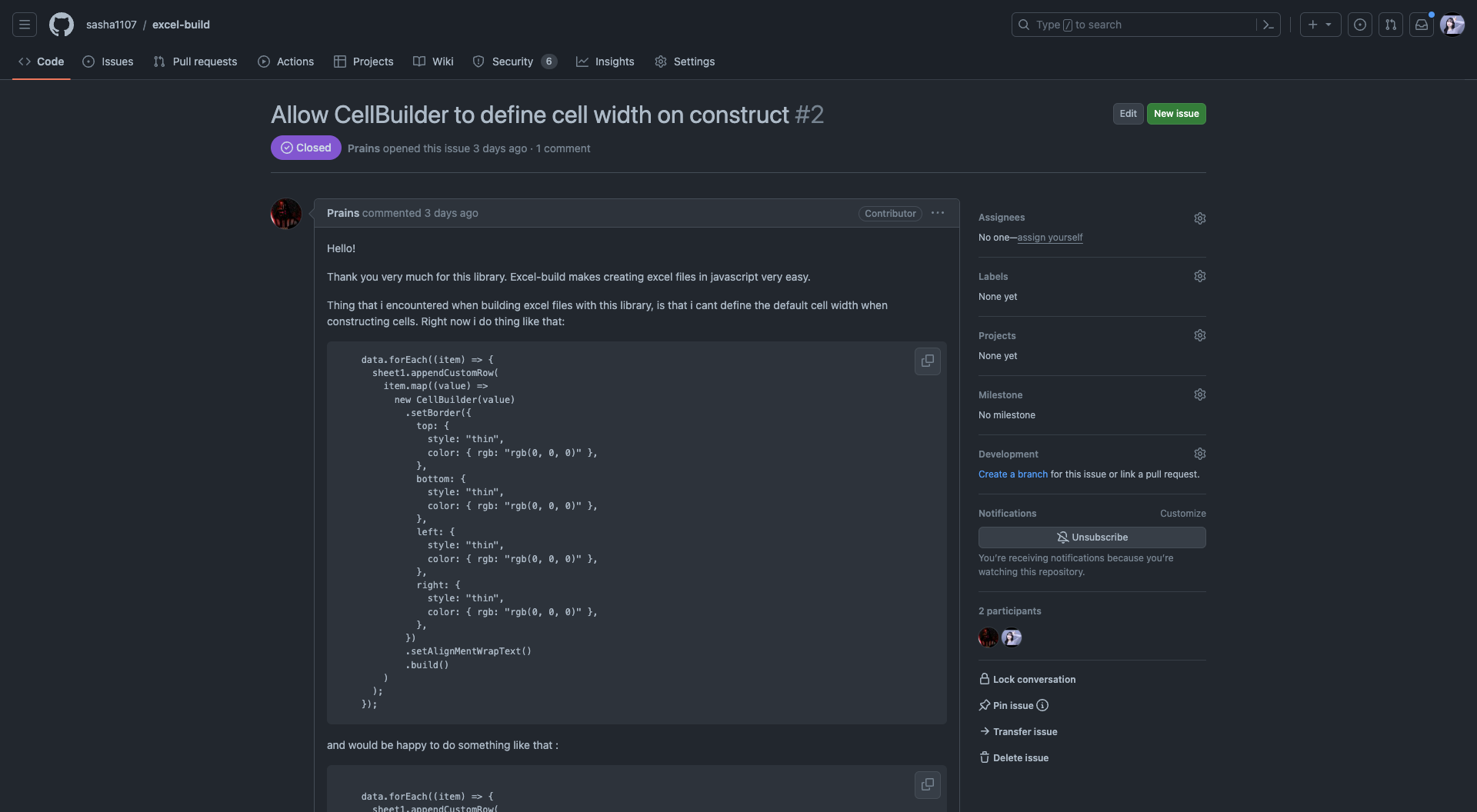Screen dimensions: 1477x812
Task: Delete issue from the repository
Action: pos(1013,757)
